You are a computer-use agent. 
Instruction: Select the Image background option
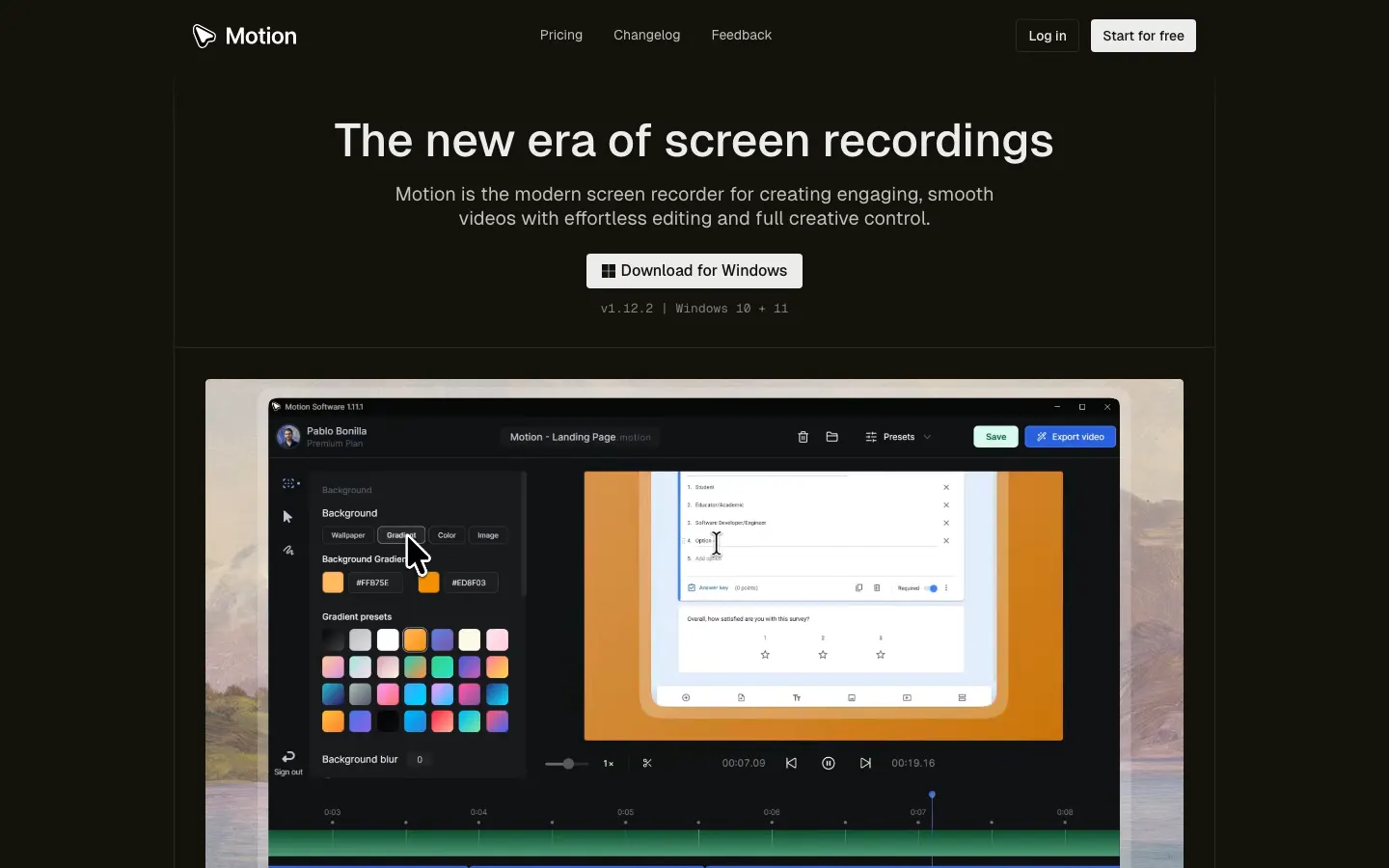click(488, 535)
